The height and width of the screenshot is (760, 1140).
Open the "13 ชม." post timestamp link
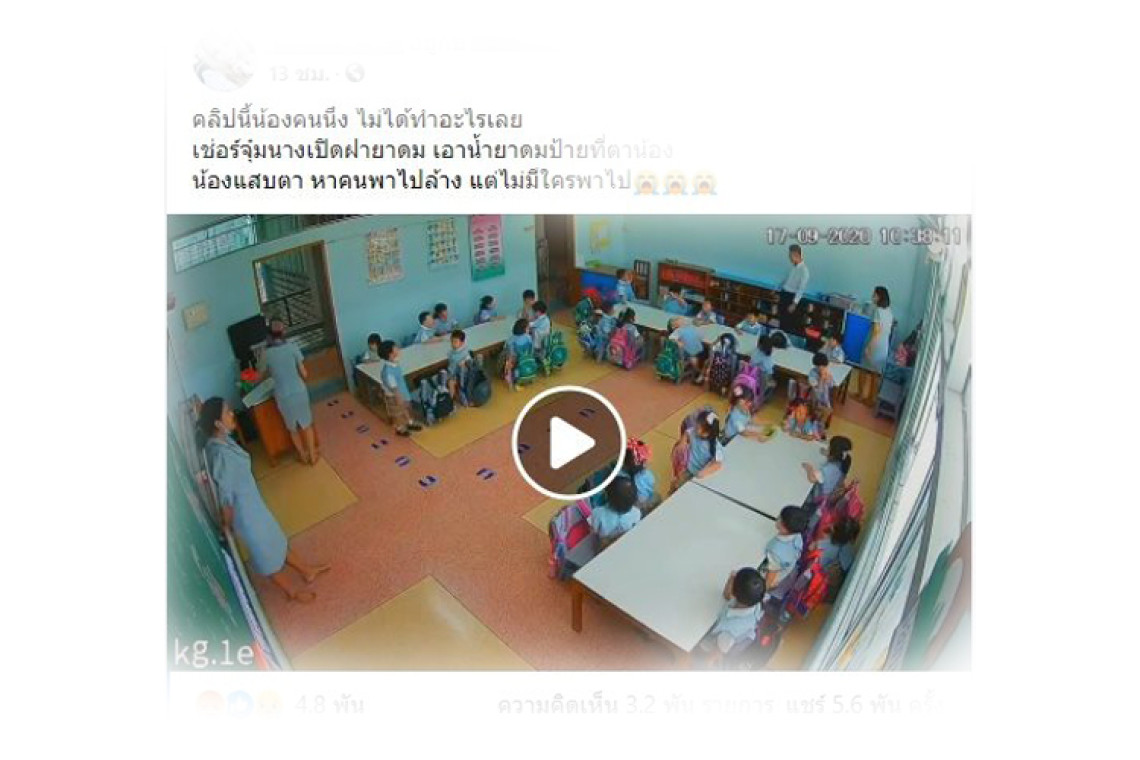[300, 73]
